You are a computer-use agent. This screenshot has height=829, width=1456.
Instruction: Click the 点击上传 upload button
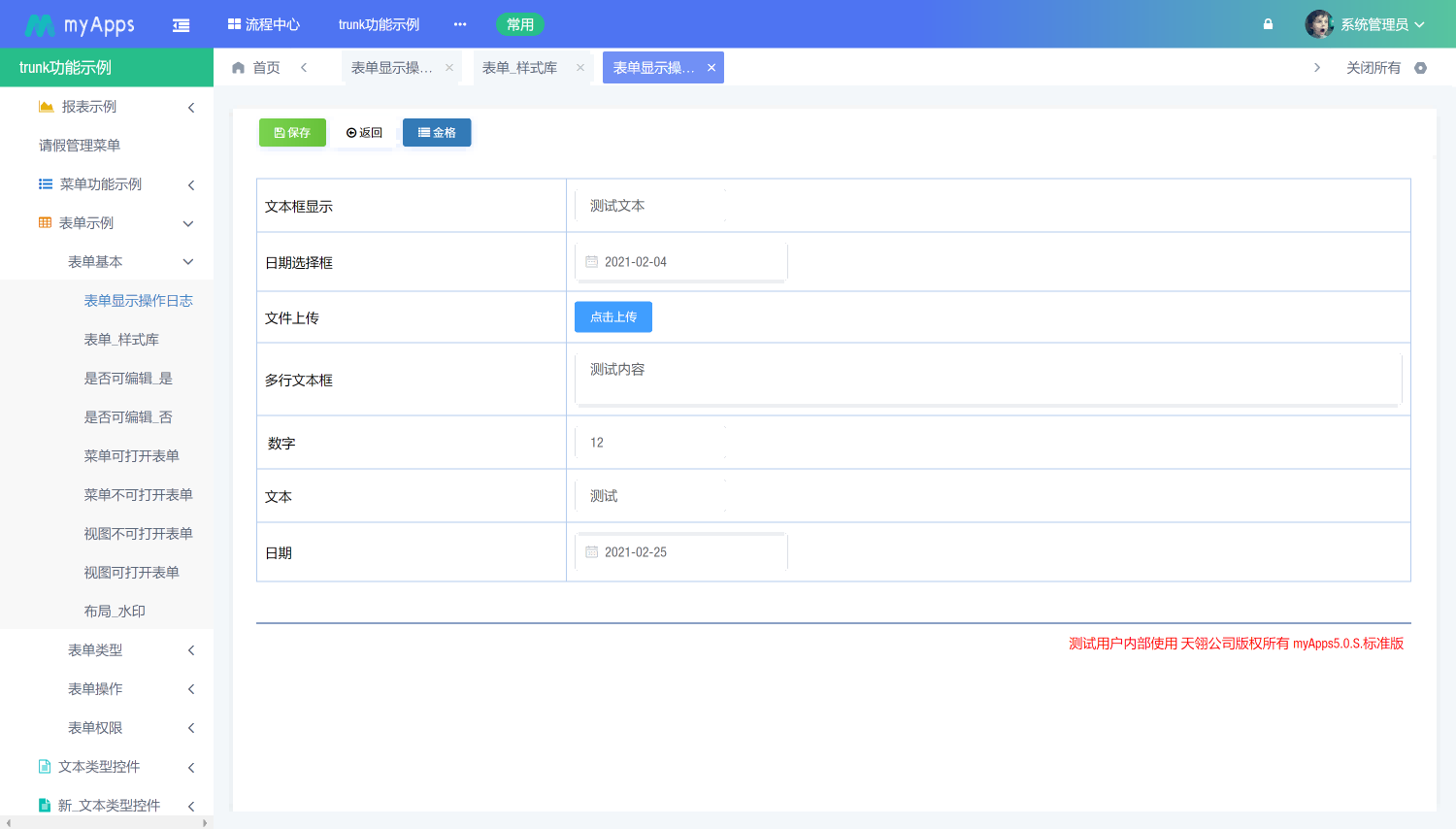pyautogui.click(x=613, y=317)
